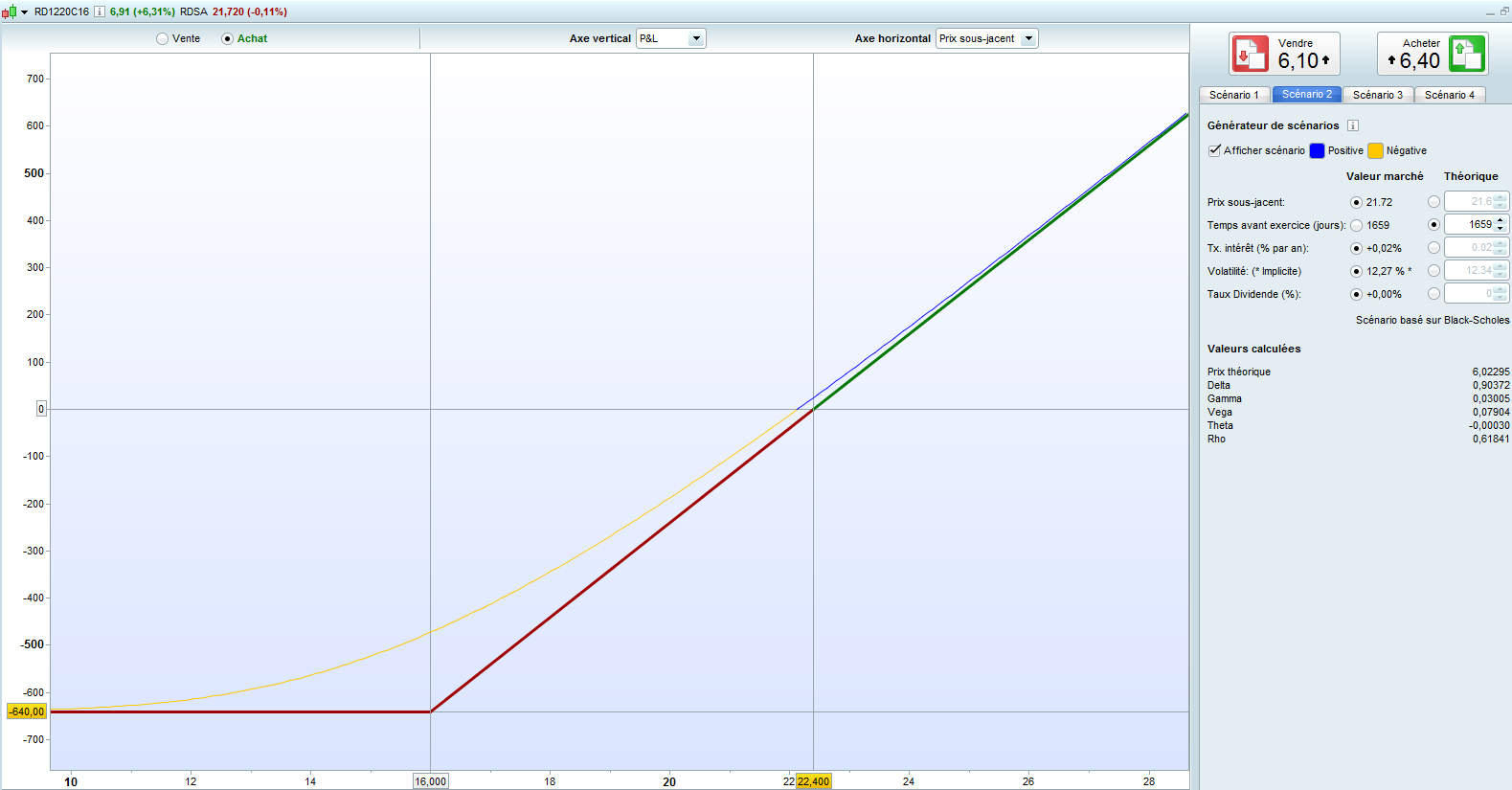The image size is (1512, 790).
Task: Click the blue Positive color swatch
Action: pos(1317,150)
